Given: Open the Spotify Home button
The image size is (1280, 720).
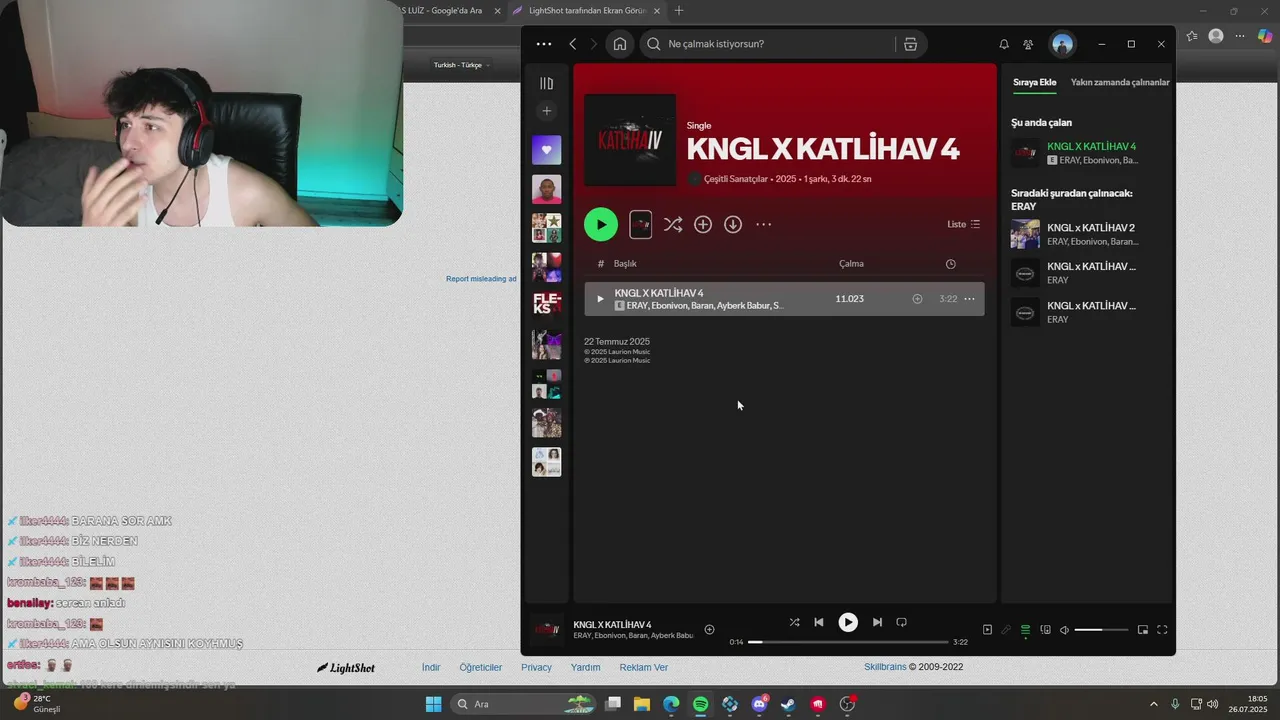Looking at the screenshot, I should click(620, 44).
